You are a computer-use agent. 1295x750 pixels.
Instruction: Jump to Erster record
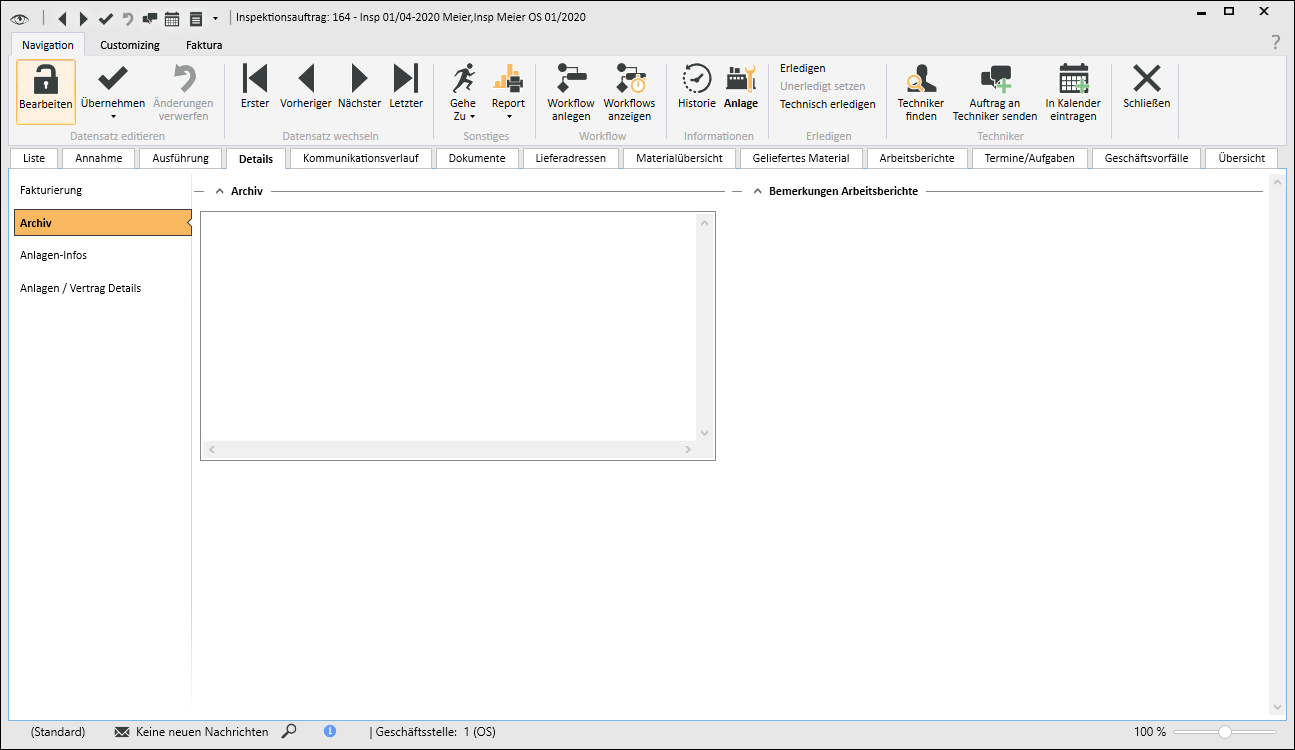click(x=255, y=86)
